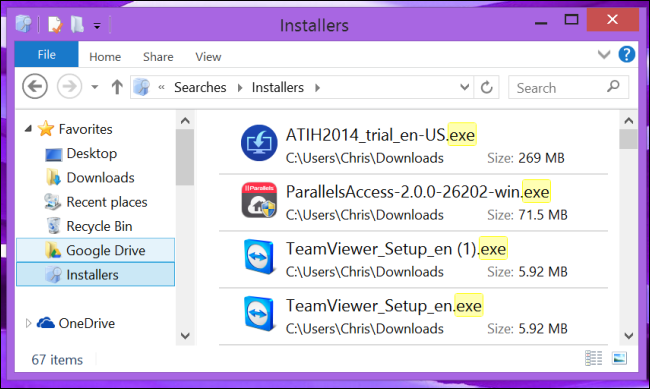Viewport: 650px width, 389px height.
Task: Switch to the View ribbon tab
Action: tap(208, 57)
